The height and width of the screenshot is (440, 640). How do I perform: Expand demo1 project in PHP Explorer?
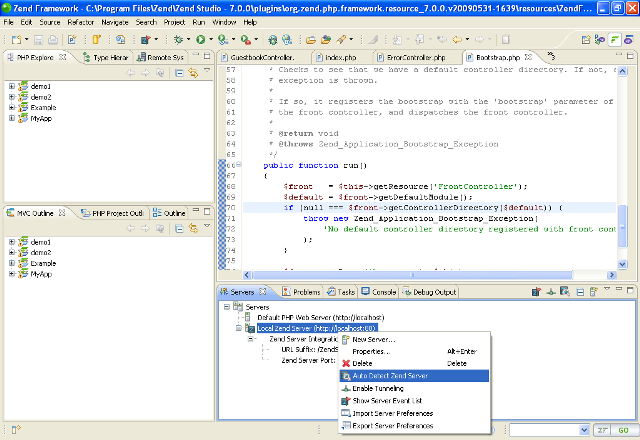12,86
